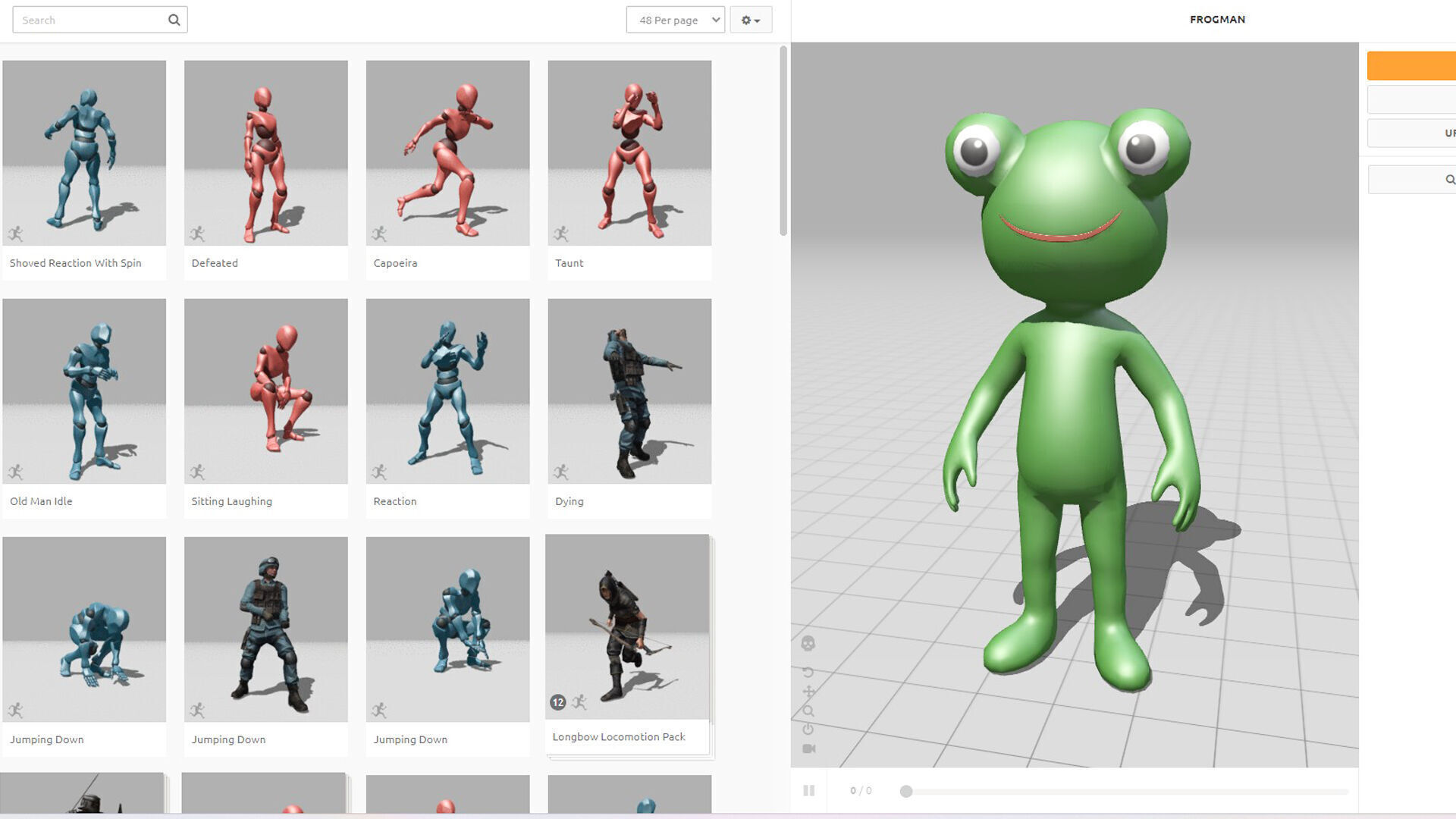Click running-man icon on Defeated card
Screen dimensions: 1456x819
(198, 234)
